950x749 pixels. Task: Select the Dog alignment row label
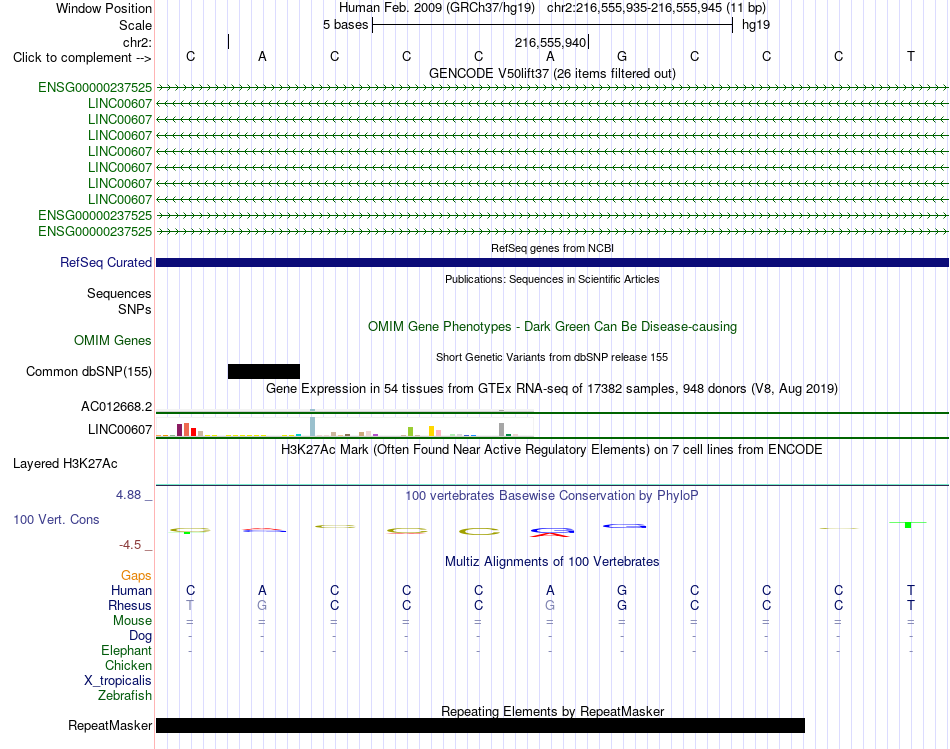click(x=140, y=635)
